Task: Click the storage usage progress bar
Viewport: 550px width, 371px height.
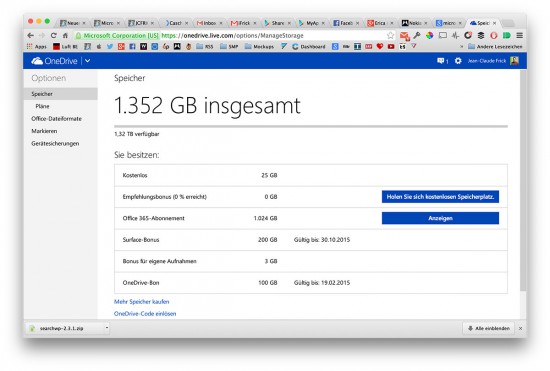Action: tap(311, 126)
